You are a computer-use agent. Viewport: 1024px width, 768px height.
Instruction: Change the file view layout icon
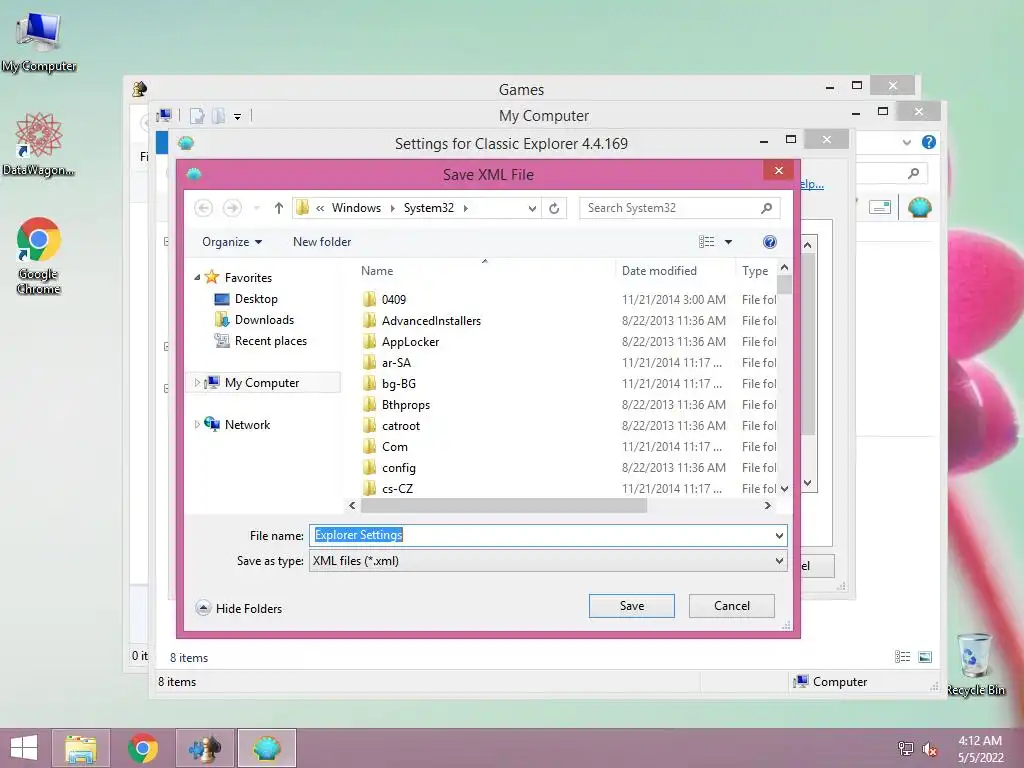point(707,242)
